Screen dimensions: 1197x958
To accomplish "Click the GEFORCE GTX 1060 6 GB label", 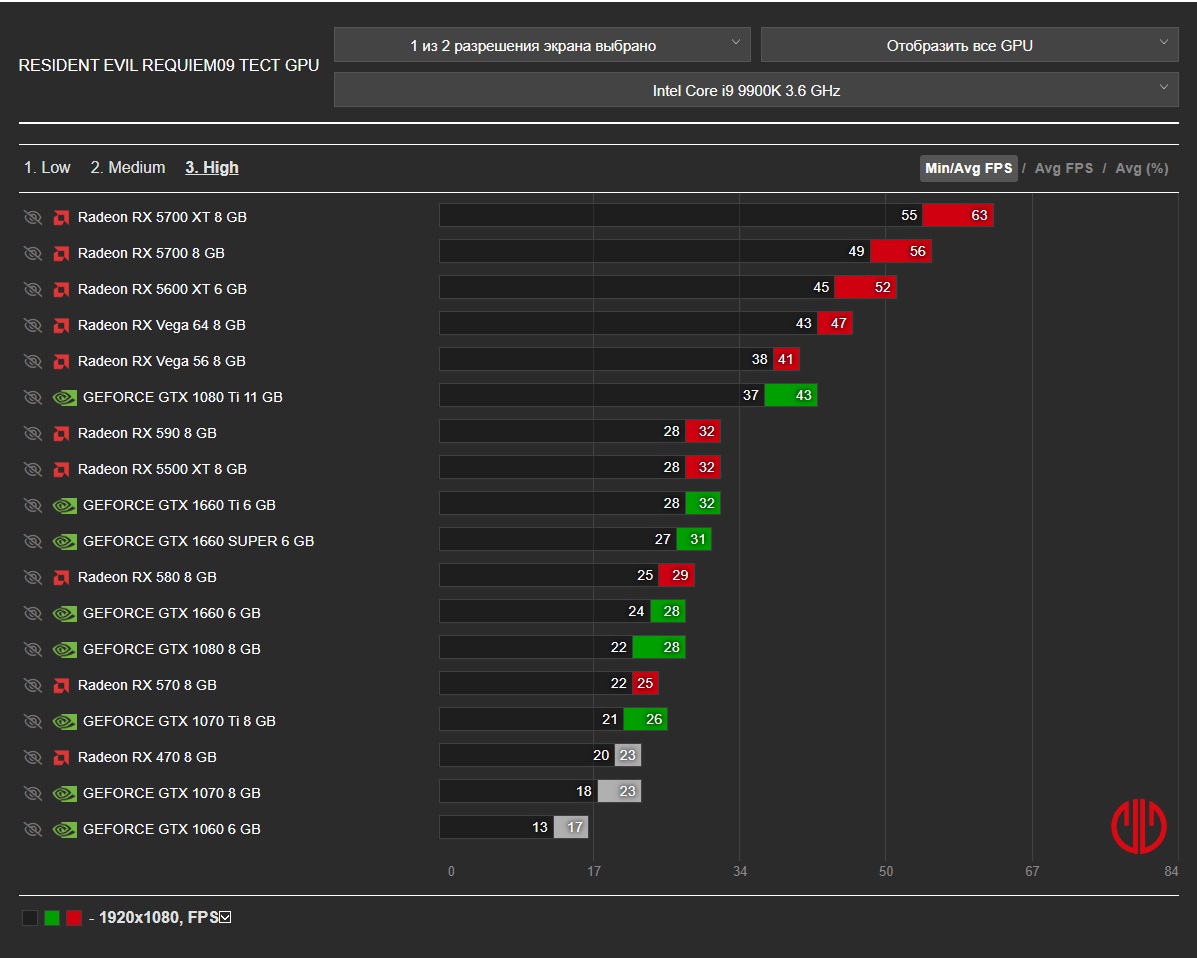I will 172,829.
